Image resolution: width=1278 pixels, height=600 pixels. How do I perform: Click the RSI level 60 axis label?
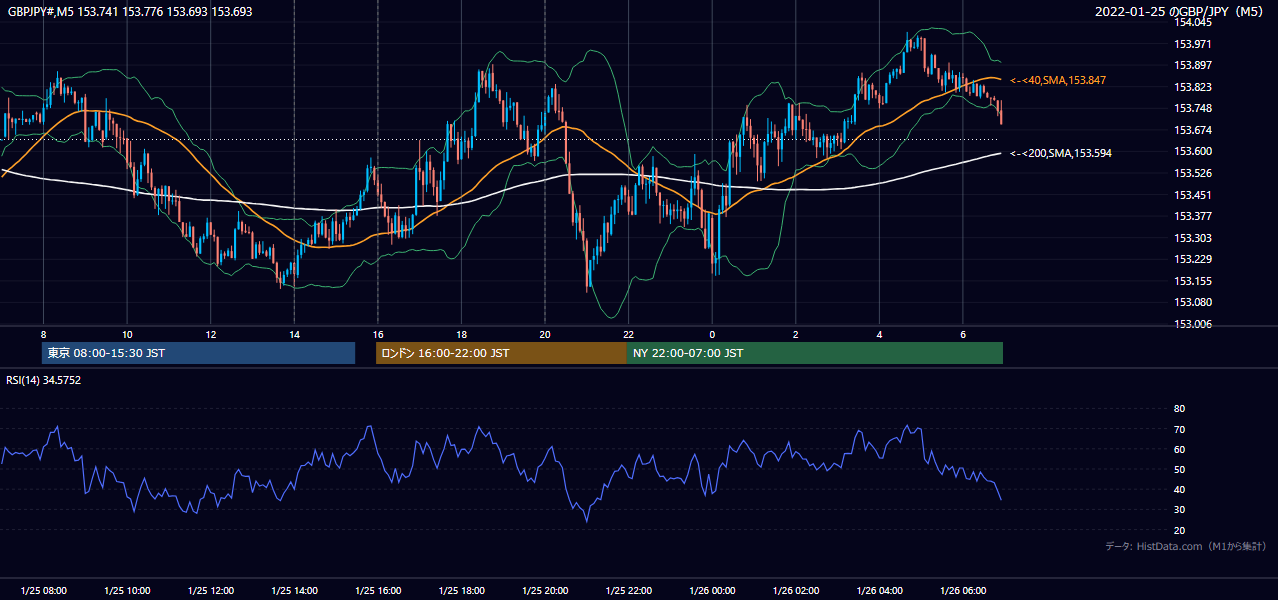[1179, 449]
